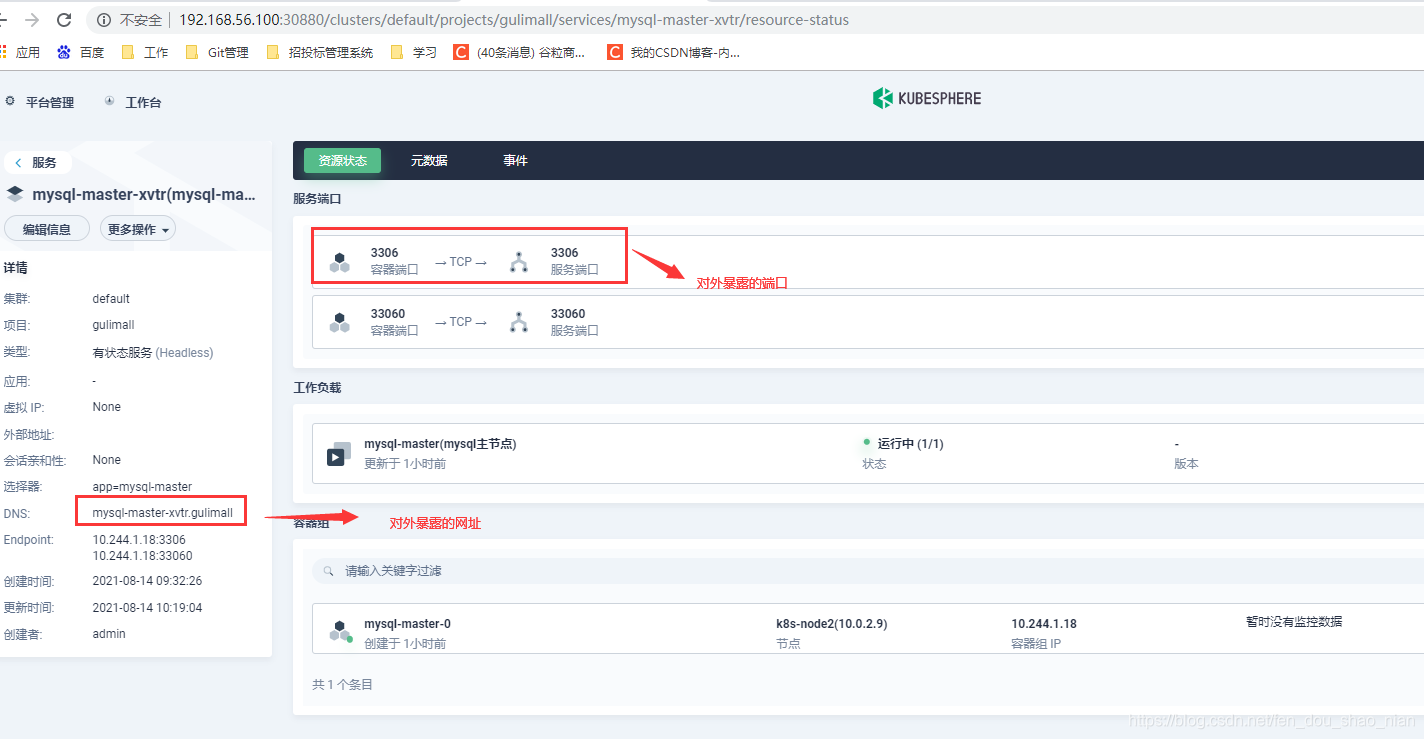Open the 谷粒商 CSDN bookmark
Screen dimensions: 1424x739
(x=520, y=52)
